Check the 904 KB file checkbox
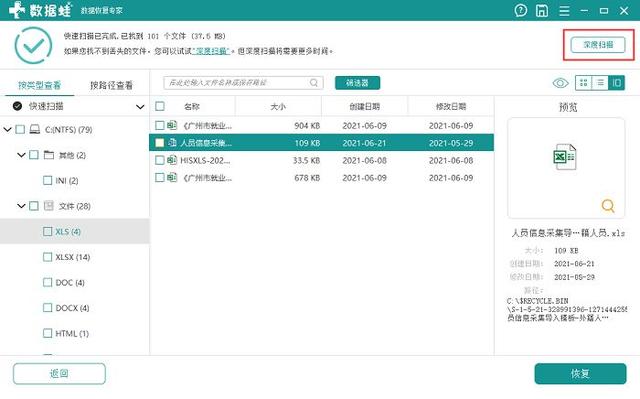The height and width of the screenshot is (399, 640). (160, 125)
